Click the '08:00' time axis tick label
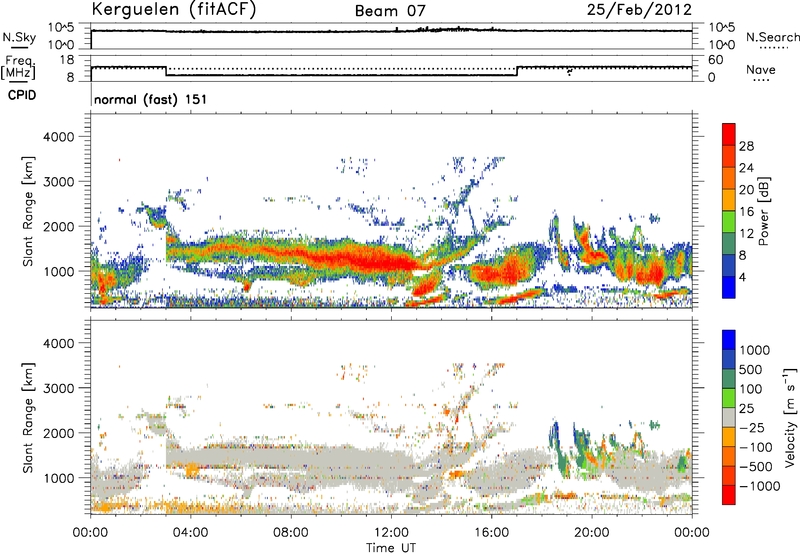800x554 pixels. coord(290,533)
